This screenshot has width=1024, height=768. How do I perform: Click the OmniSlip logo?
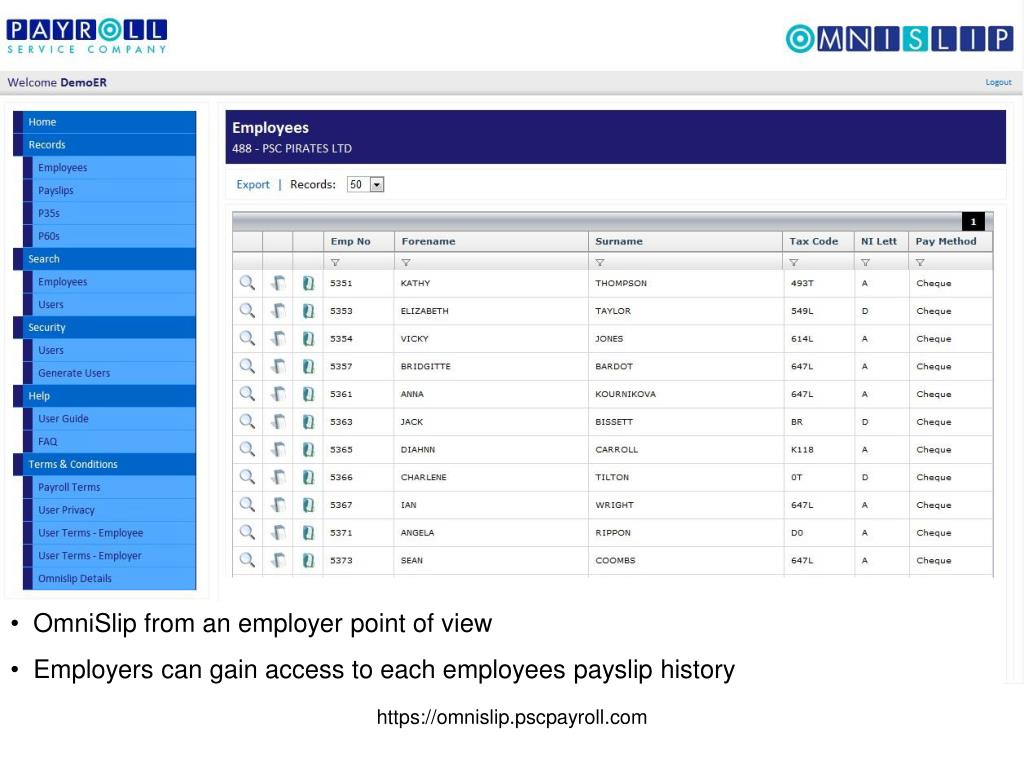tap(899, 39)
